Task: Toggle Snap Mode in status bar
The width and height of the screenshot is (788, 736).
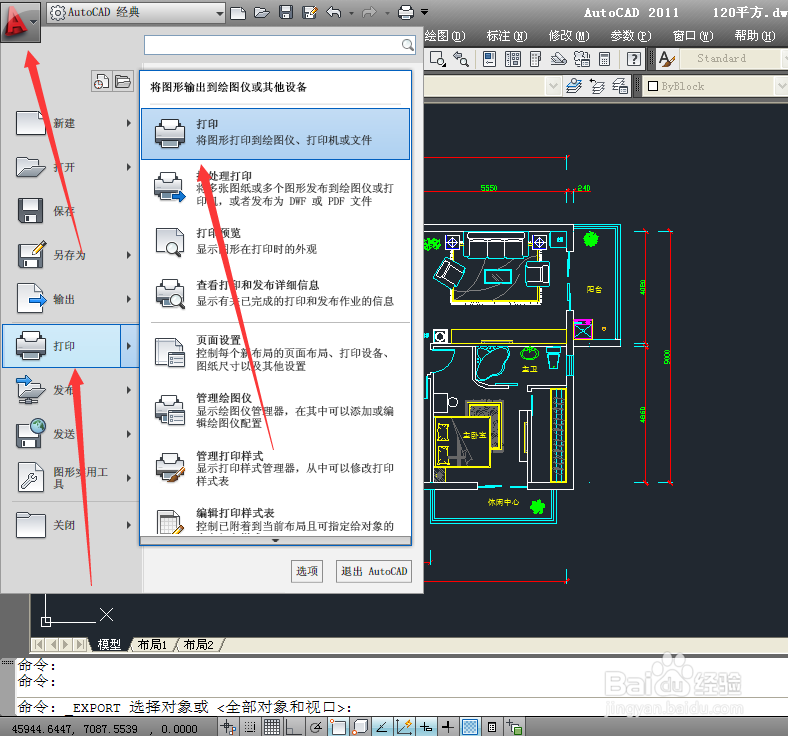Action: click(x=250, y=726)
